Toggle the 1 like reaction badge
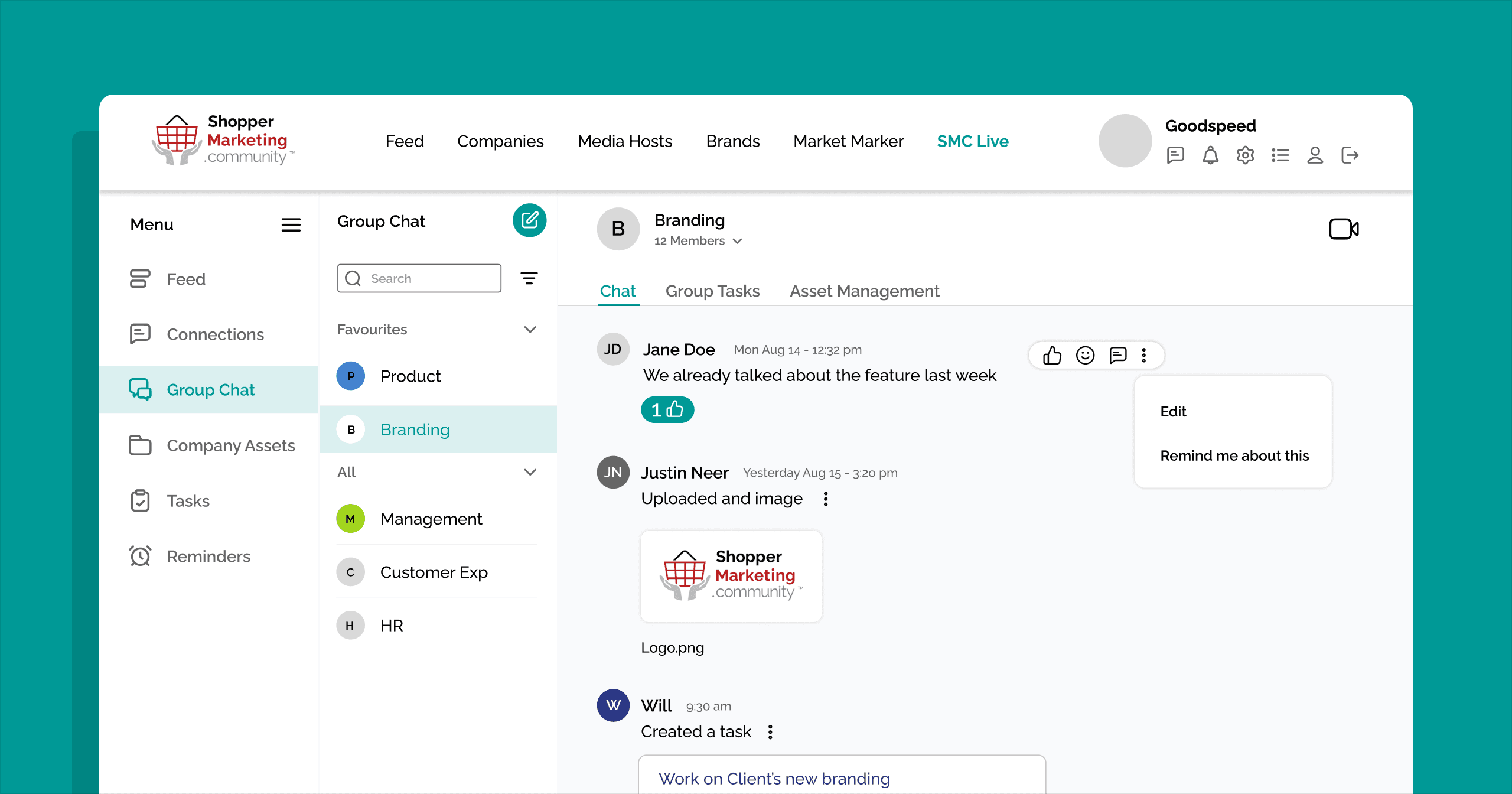Viewport: 1512px width, 794px height. tap(667, 409)
